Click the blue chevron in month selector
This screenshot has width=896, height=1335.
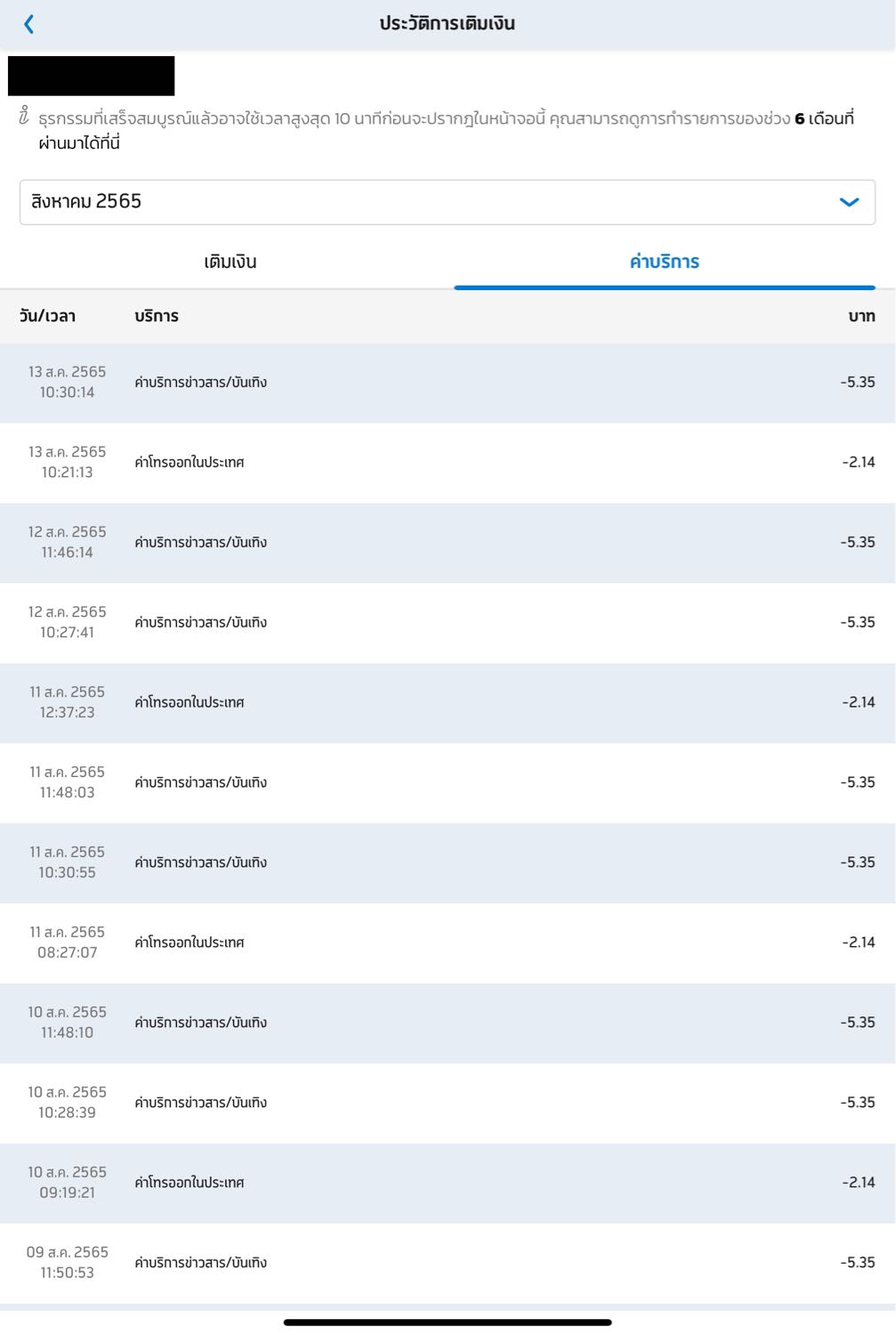coord(849,202)
